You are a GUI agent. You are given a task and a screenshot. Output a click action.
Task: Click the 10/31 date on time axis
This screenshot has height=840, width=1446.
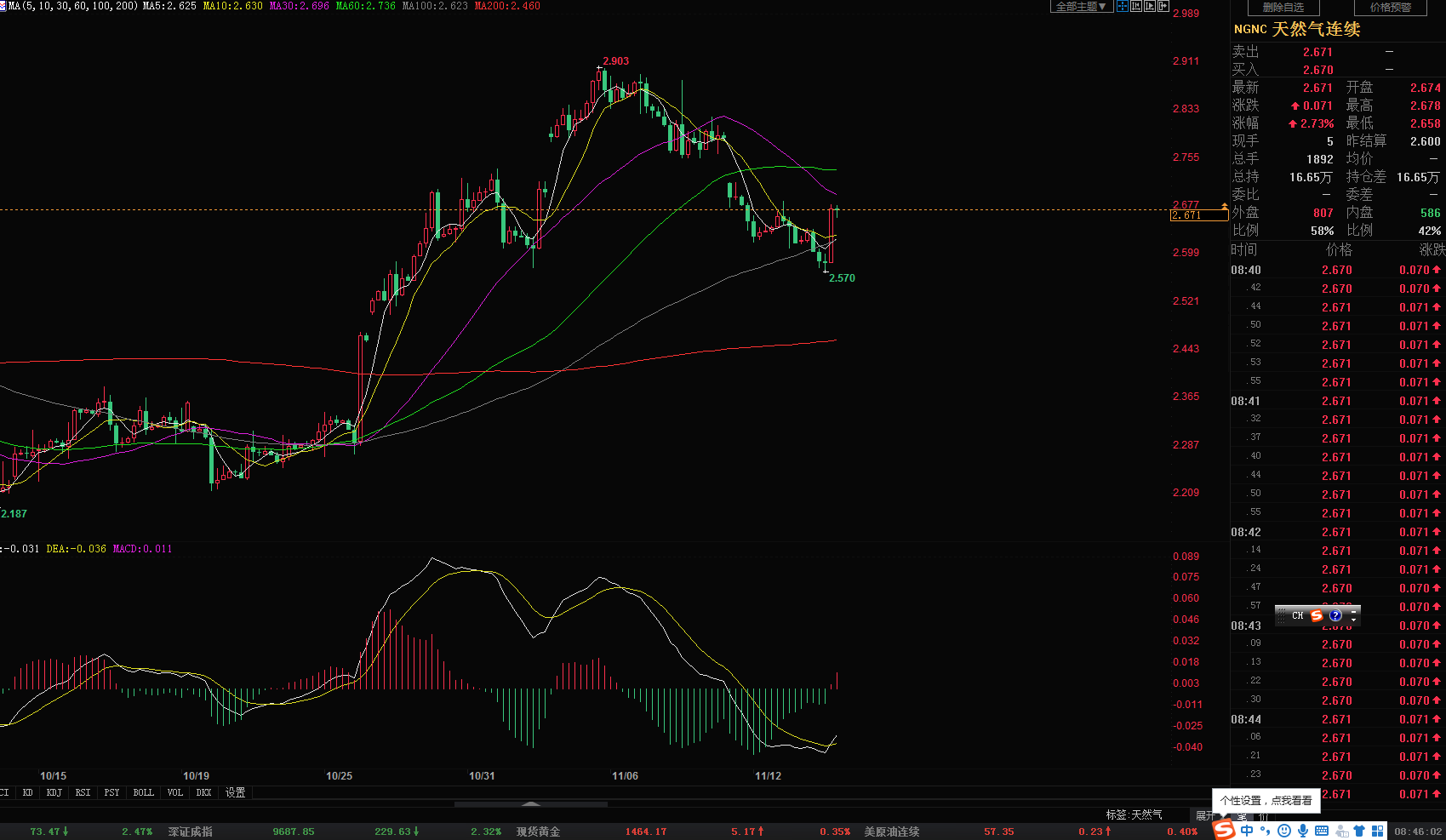tap(482, 776)
